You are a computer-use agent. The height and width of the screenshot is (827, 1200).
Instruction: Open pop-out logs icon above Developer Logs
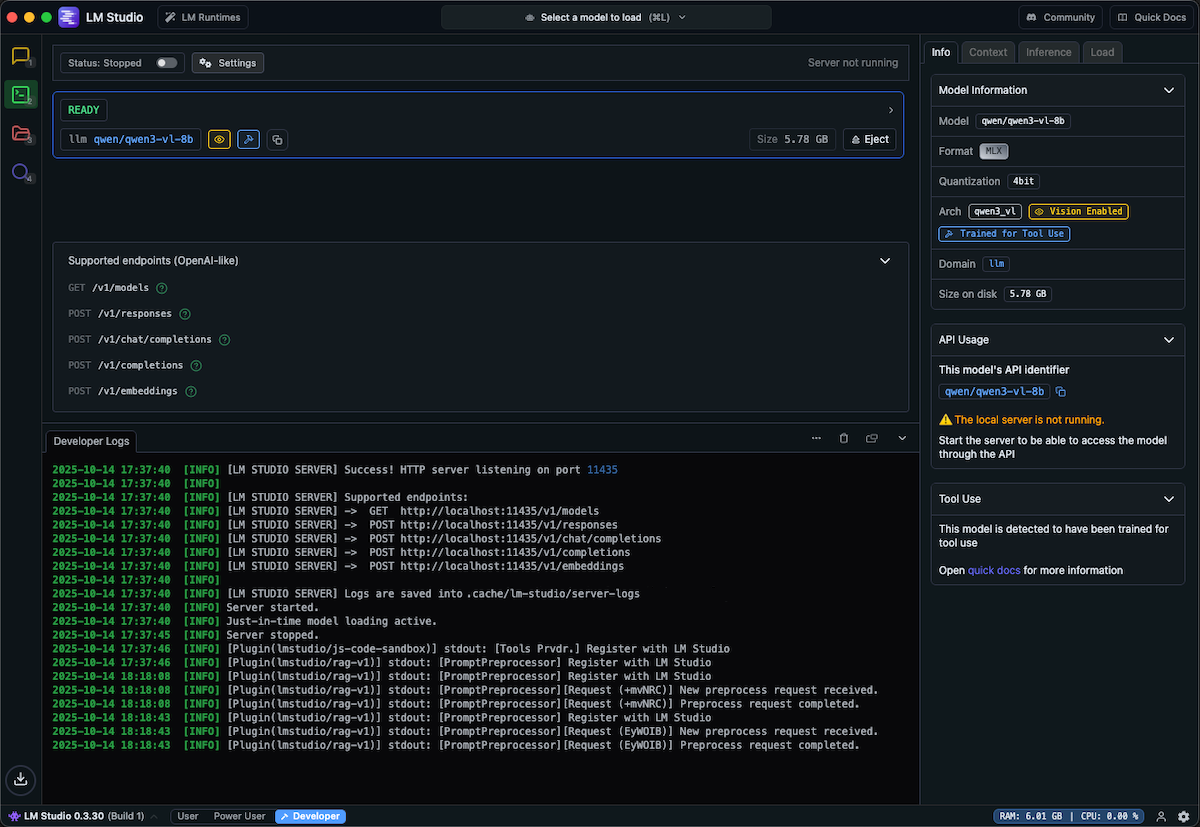[x=870, y=437]
